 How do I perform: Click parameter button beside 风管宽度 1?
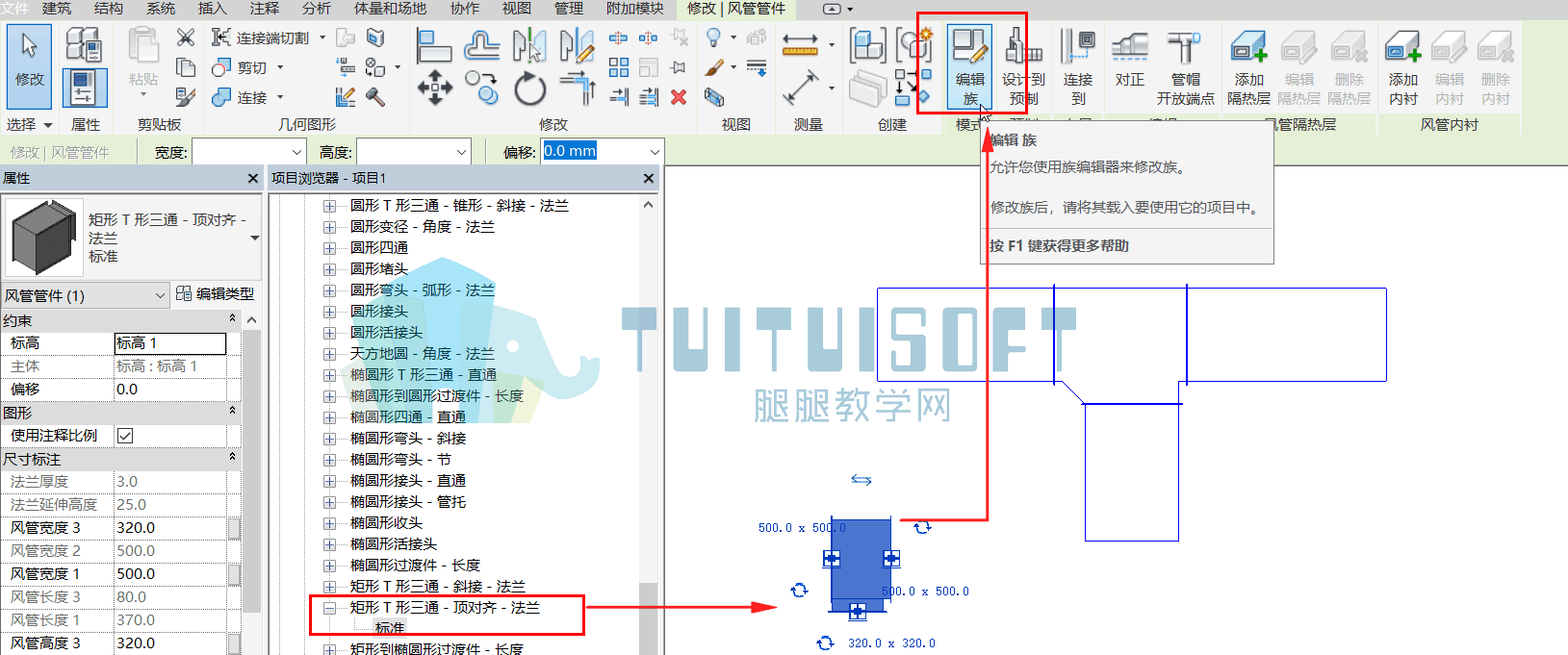(234, 574)
